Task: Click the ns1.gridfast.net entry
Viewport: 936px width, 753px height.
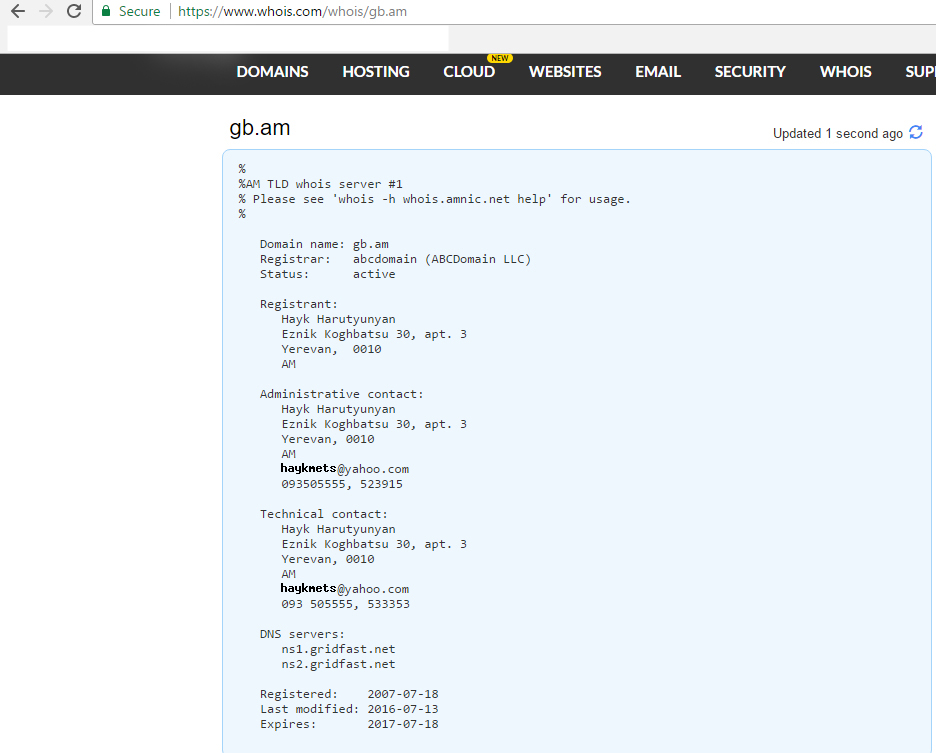Action: point(338,649)
